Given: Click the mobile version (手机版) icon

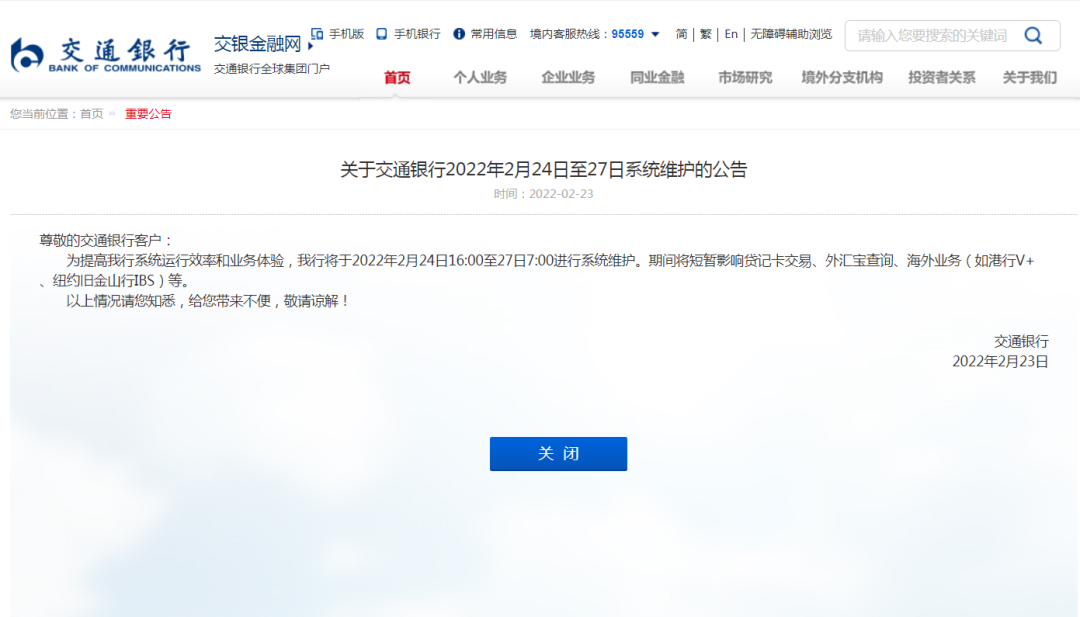Looking at the screenshot, I should 317,34.
